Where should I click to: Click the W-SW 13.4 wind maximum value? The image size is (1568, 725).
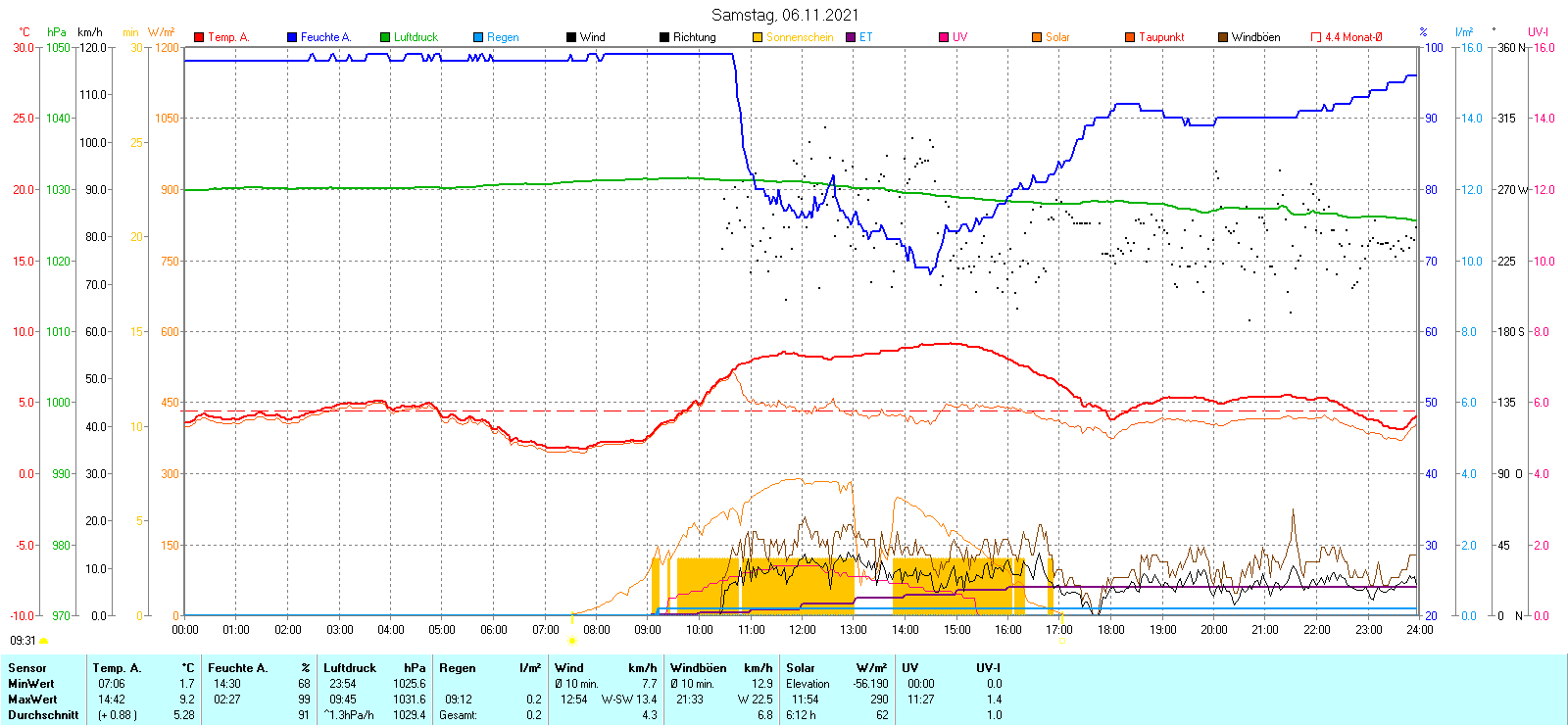point(629,700)
